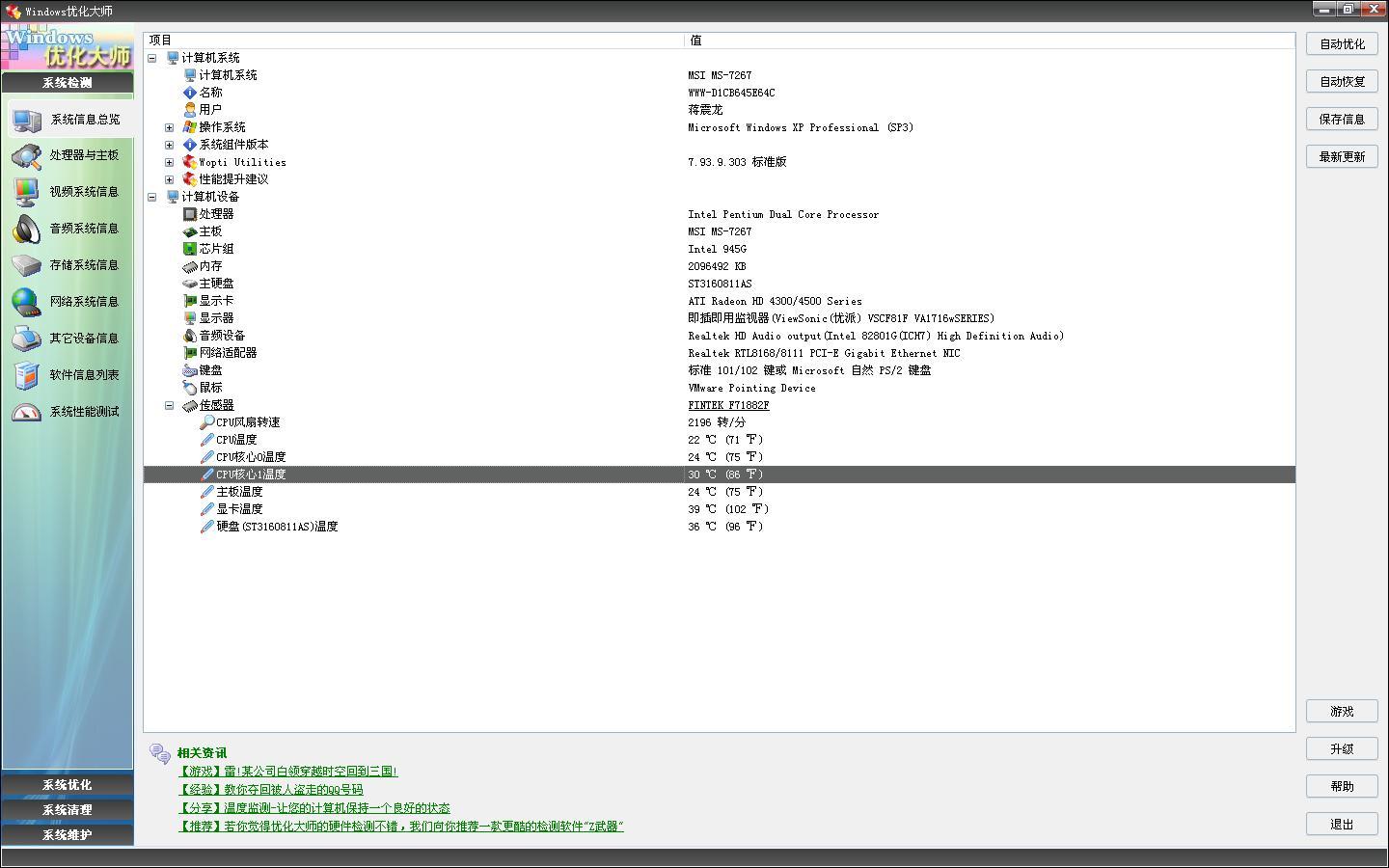Click the 自动优化 button
The image size is (1389, 868).
1342,44
